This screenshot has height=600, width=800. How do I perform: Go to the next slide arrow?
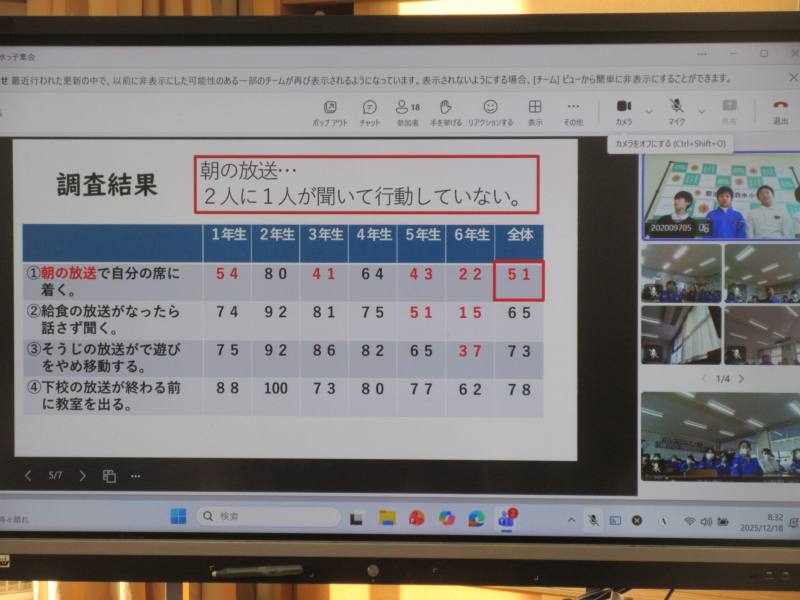[82, 476]
